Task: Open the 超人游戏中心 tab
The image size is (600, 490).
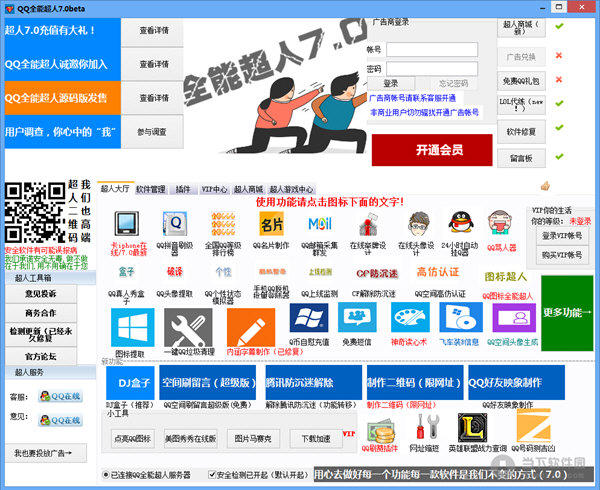Action: pyautogui.click(x=291, y=189)
